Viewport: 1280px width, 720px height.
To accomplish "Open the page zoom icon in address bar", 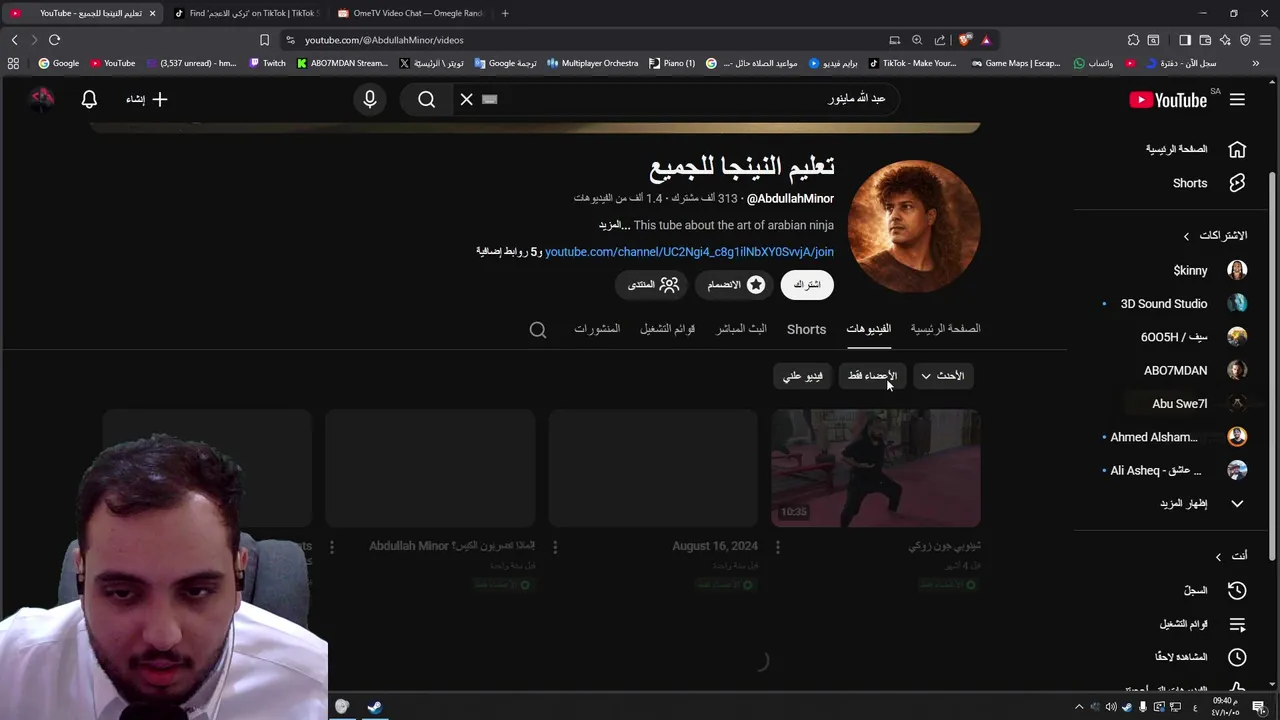I will [x=917, y=40].
